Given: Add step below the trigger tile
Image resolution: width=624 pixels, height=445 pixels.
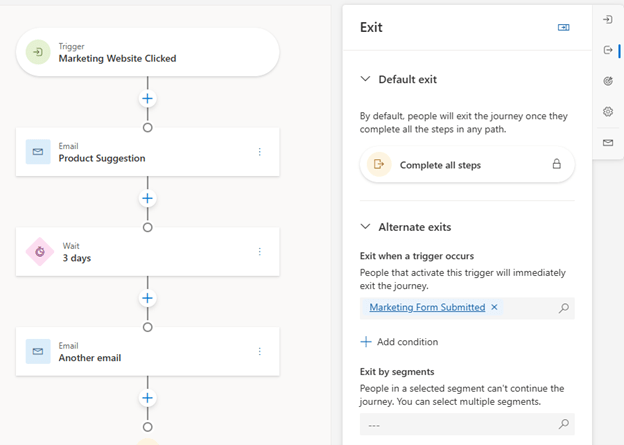Looking at the screenshot, I should tap(148, 99).
